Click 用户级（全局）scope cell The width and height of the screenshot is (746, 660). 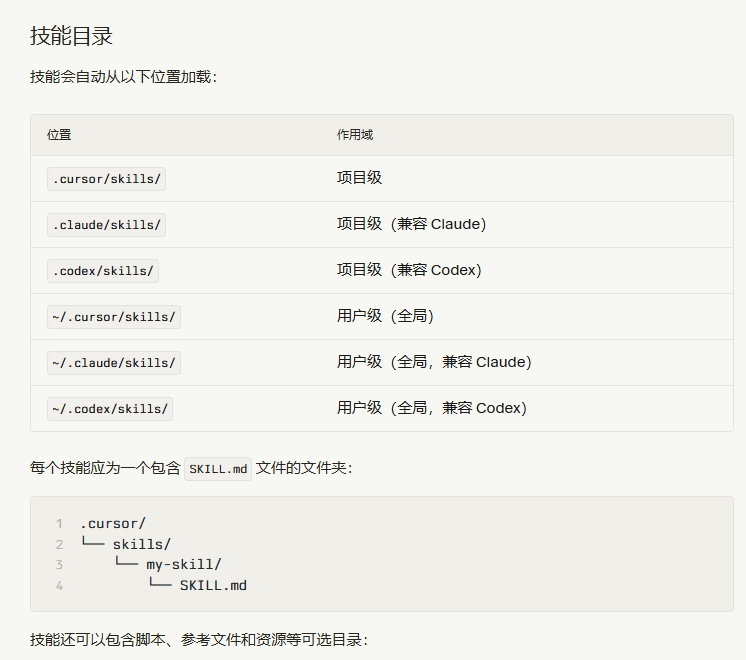[385, 315]
